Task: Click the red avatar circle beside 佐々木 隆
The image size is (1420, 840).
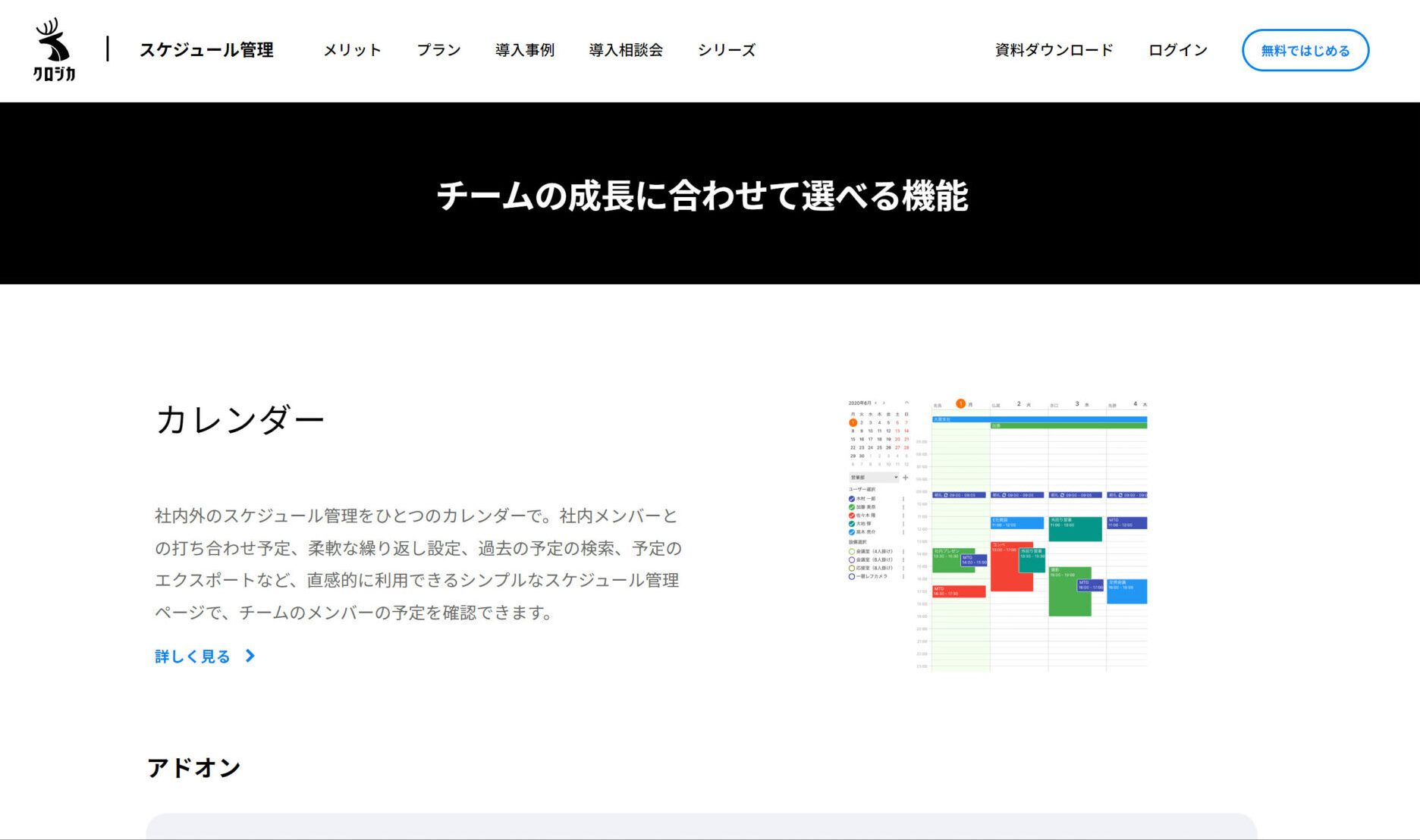Action: 851,516
